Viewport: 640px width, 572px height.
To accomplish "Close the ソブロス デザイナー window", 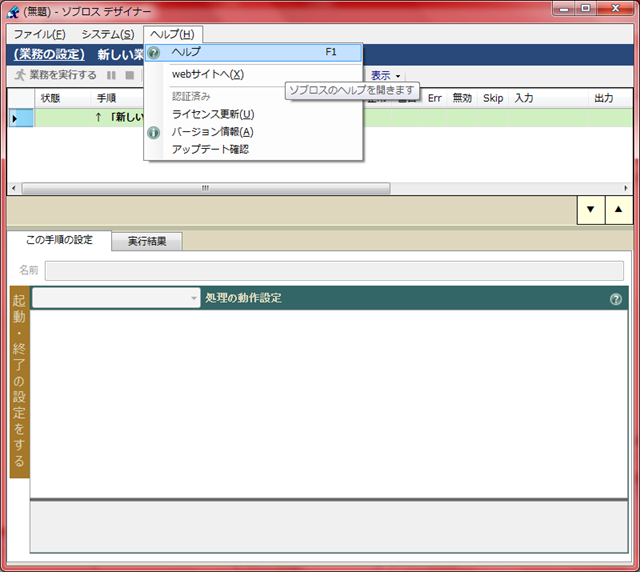I will tap(616, 9).
